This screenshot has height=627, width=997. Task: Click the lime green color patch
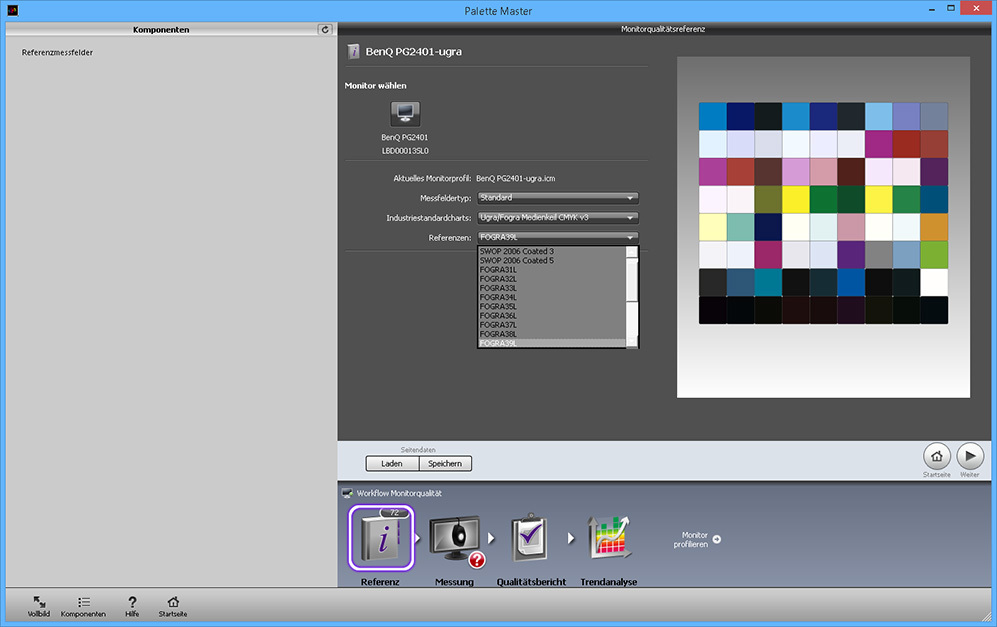click(x=934, y=255)
